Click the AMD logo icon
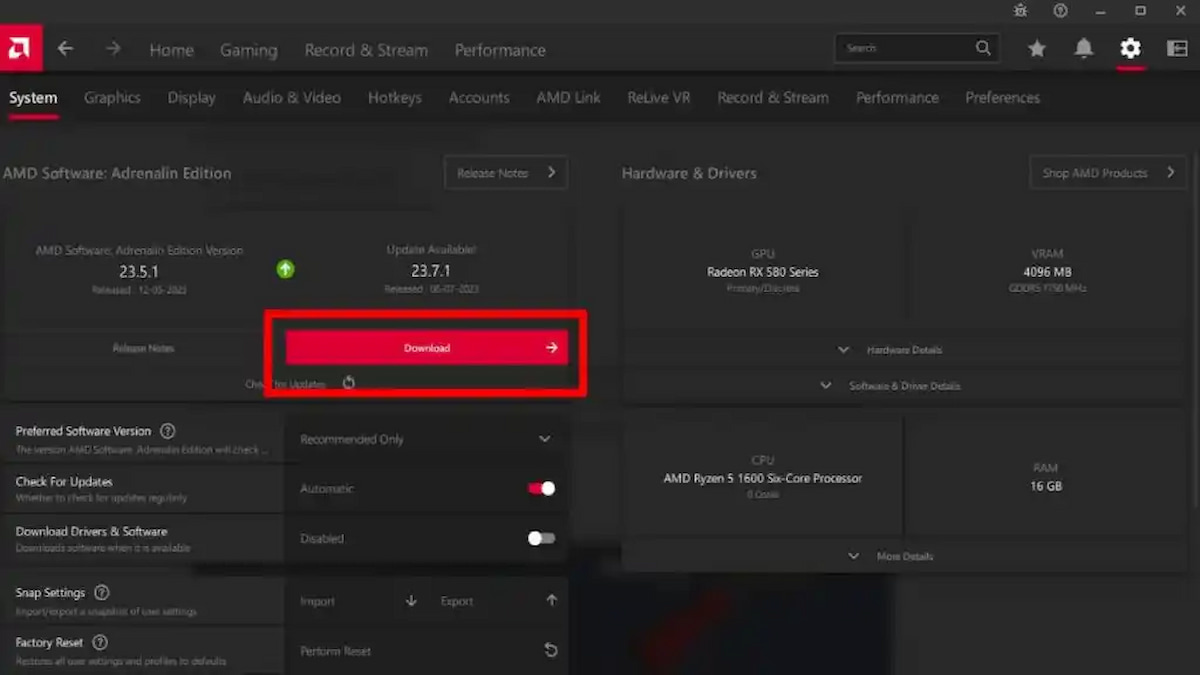 pyautogui.click(x=20, y=48)
